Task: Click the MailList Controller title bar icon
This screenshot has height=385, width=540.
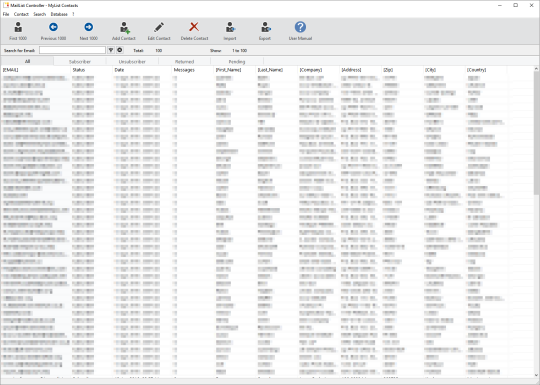Action: click(6, 5)
